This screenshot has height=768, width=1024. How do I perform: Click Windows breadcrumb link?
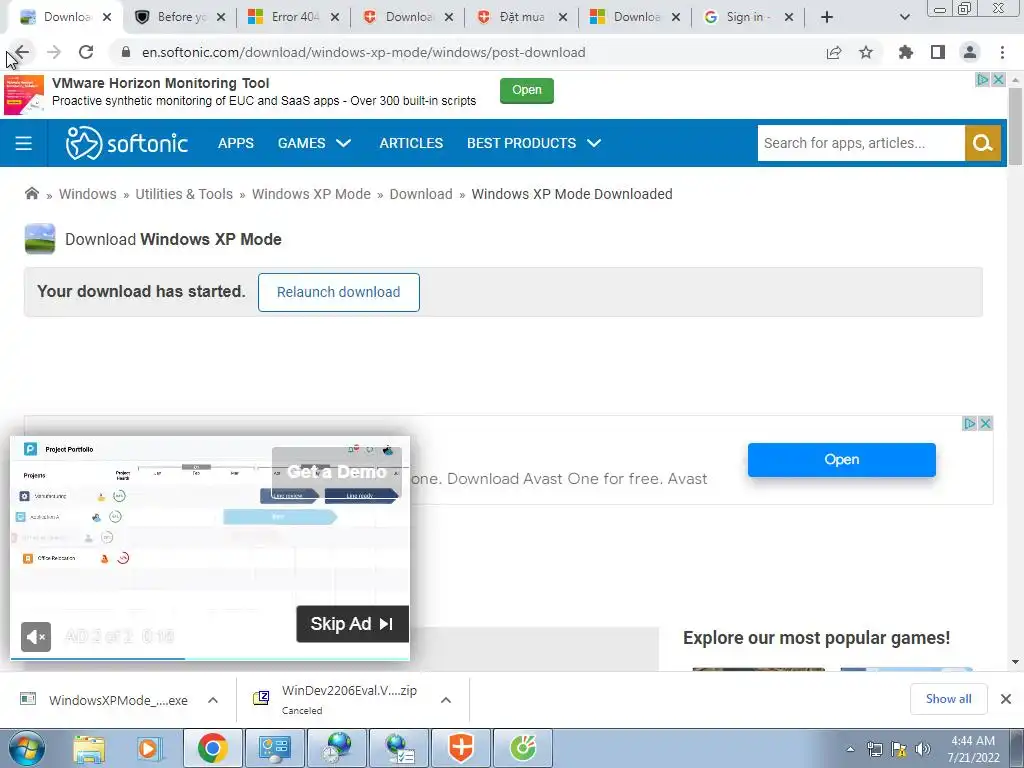coord(88,194)
